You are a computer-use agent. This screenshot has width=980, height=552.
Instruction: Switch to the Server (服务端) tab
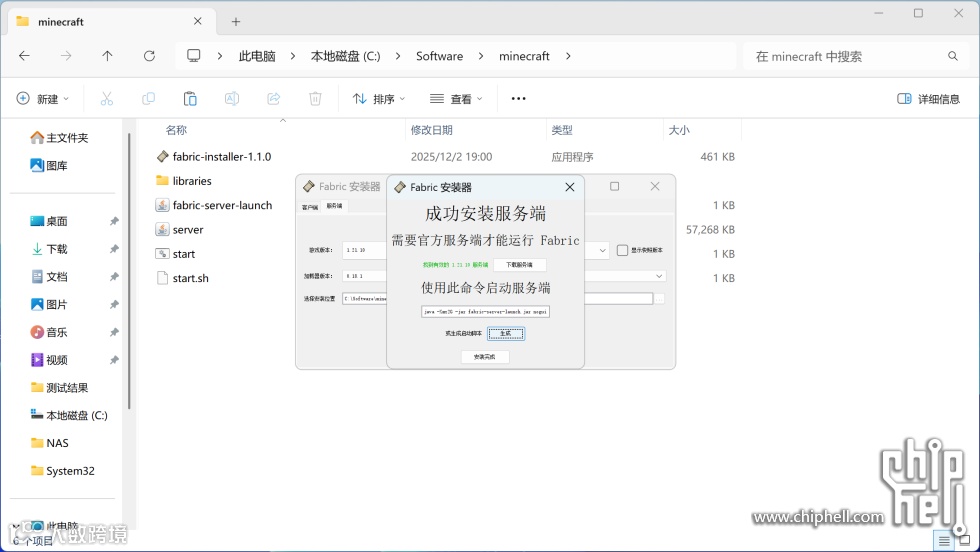pos(334,206)
